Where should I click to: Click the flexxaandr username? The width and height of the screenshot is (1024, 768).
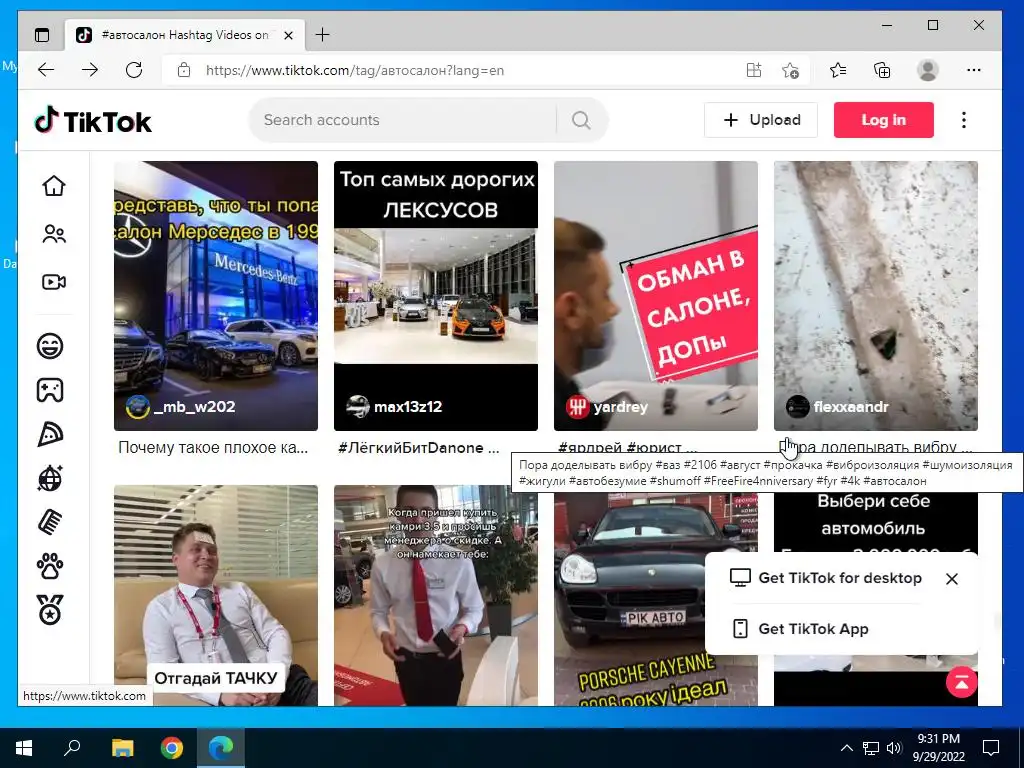coord(851,407)
